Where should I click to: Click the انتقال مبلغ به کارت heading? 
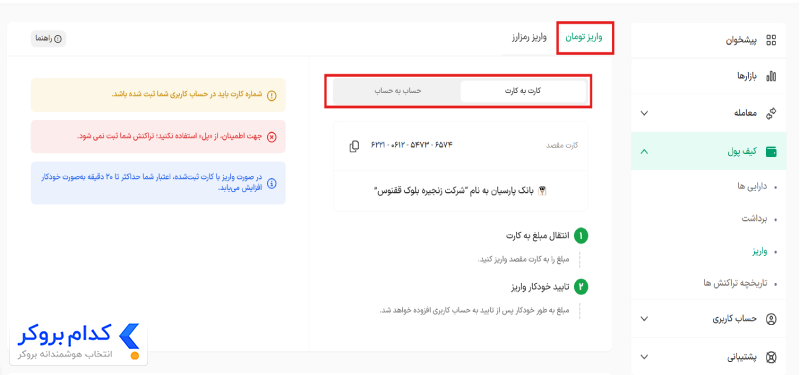537,236
